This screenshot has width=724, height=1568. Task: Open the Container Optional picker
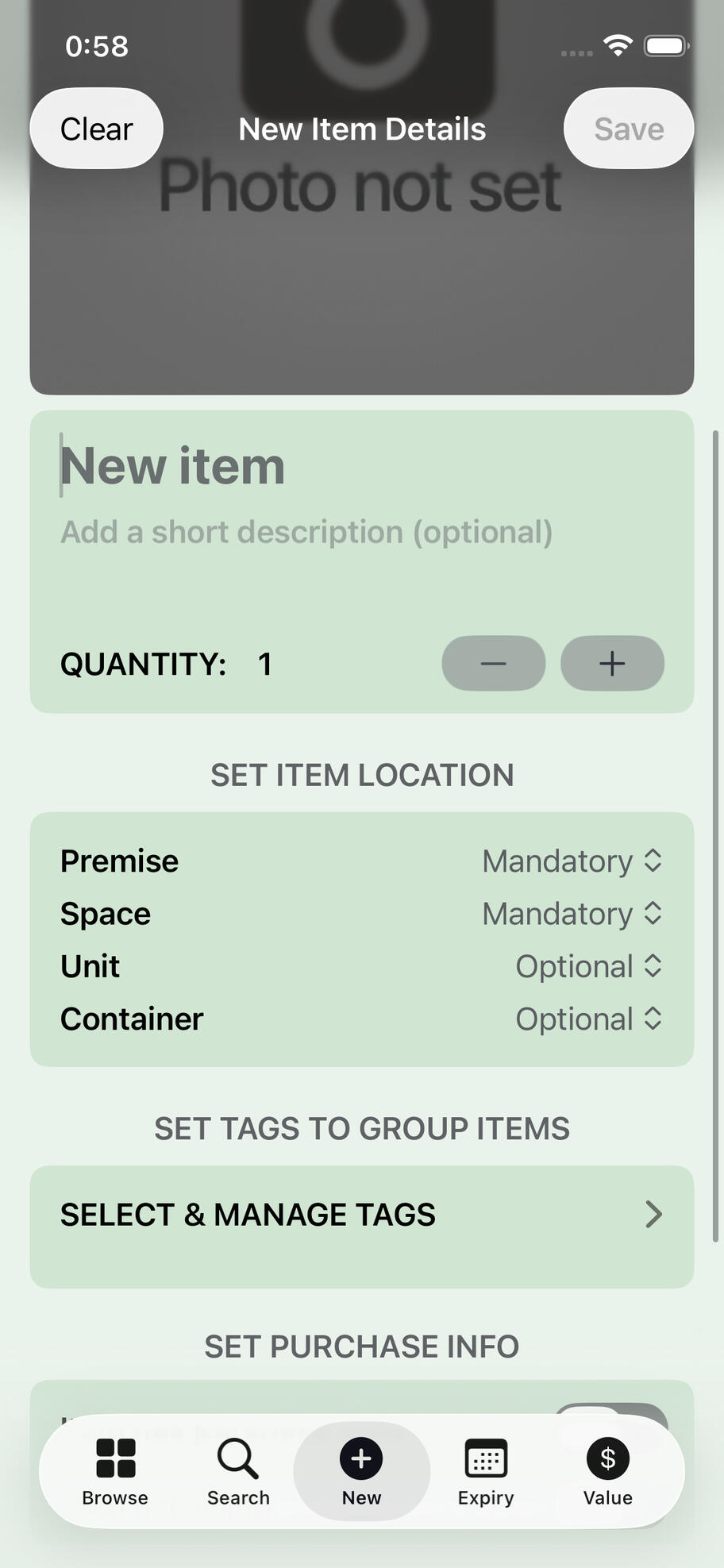click(589, 1019)
